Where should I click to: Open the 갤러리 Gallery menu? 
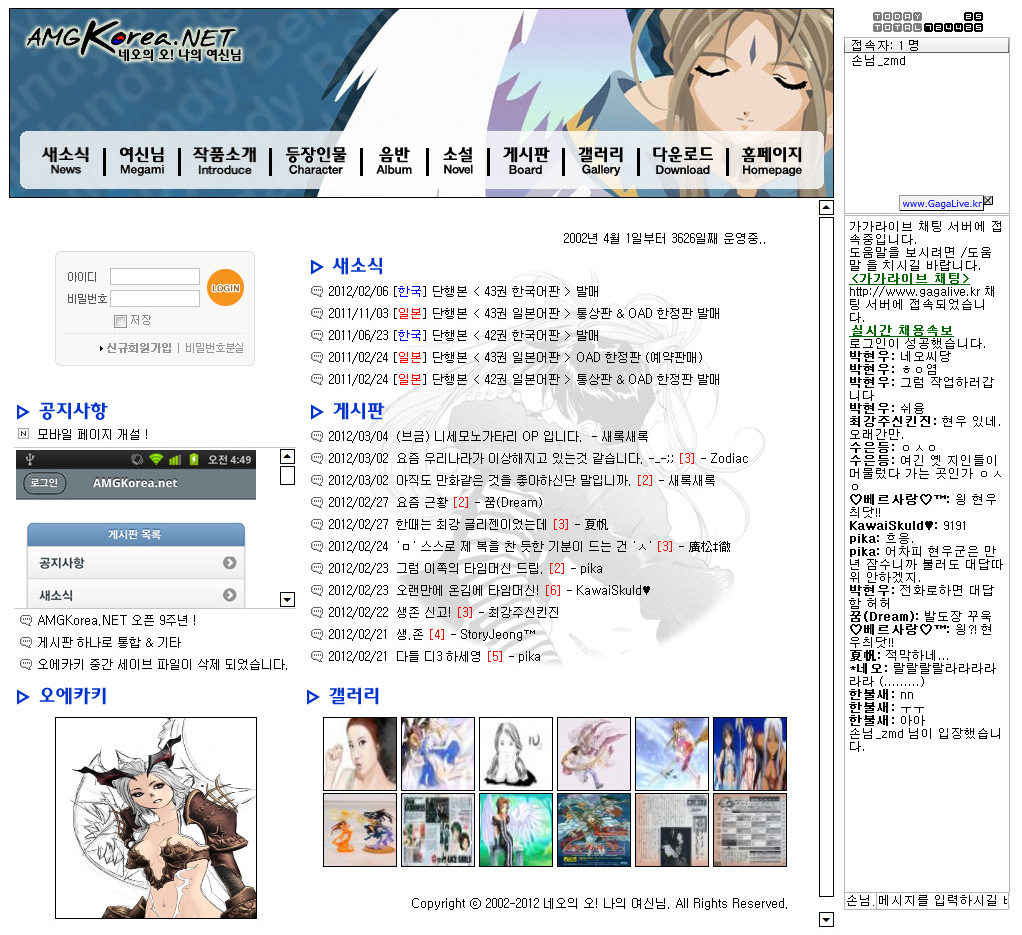pos(601,160)
